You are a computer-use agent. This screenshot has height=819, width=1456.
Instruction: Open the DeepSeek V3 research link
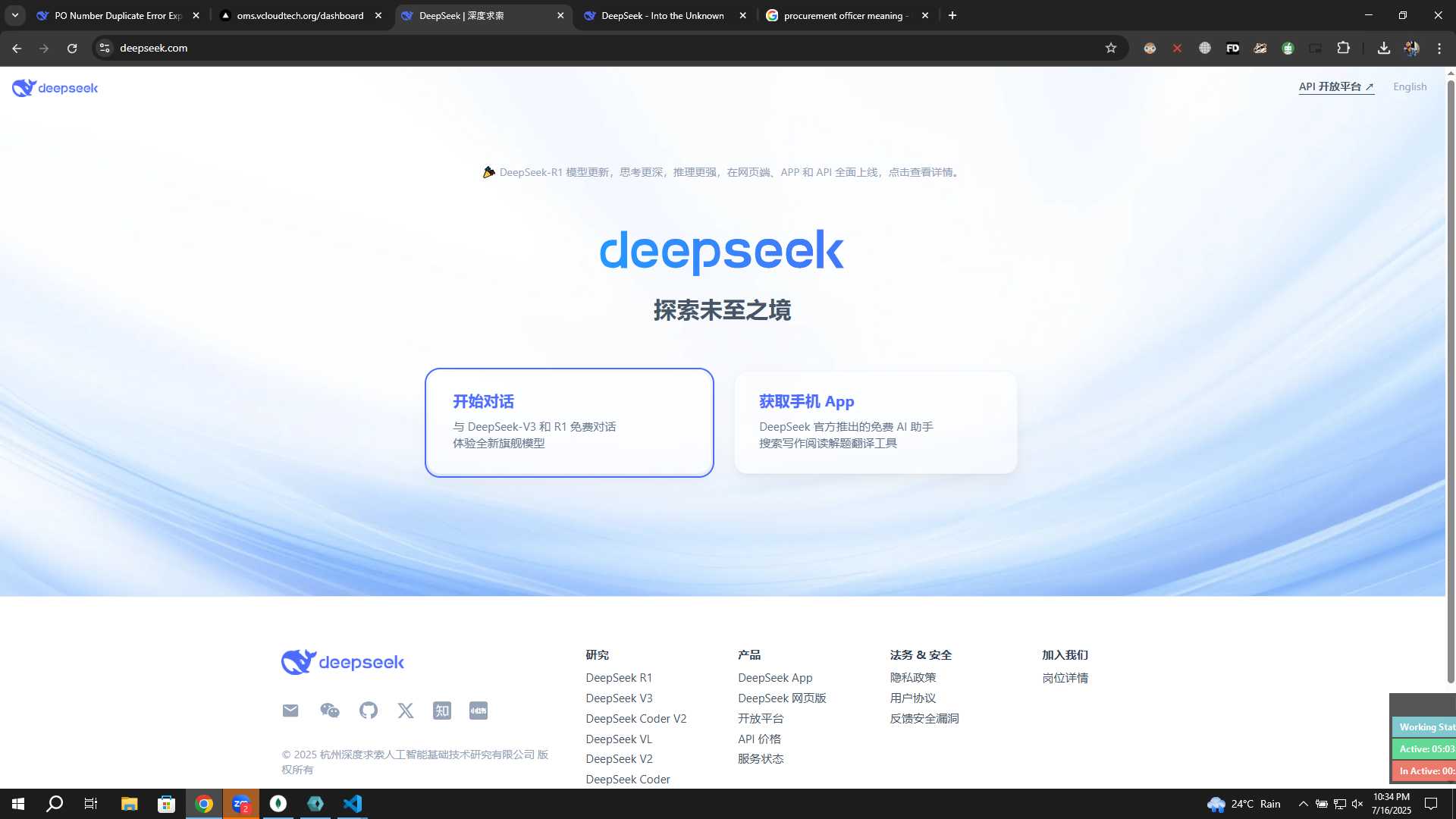tap(619, 698)
